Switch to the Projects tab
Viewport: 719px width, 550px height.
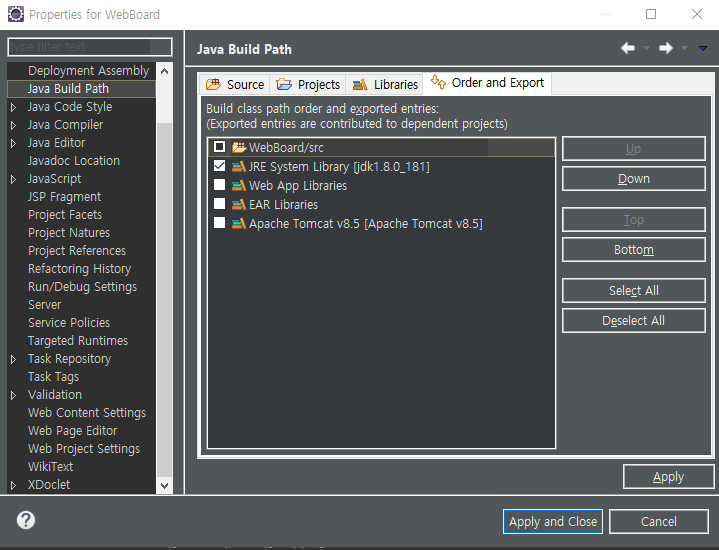[x=308, y=84]
